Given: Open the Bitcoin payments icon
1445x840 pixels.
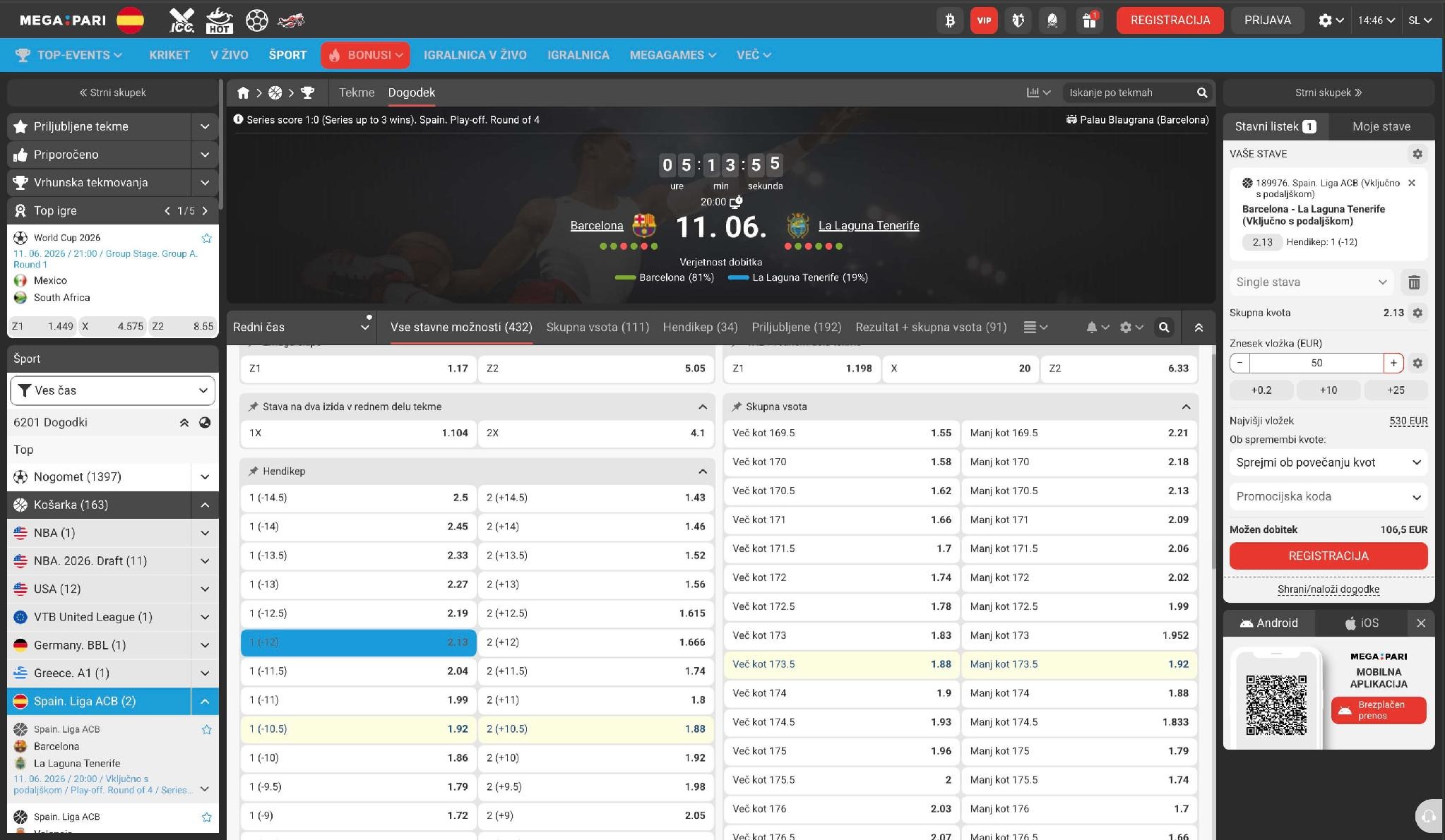Looking at the screenshot, I should (949, 20).
